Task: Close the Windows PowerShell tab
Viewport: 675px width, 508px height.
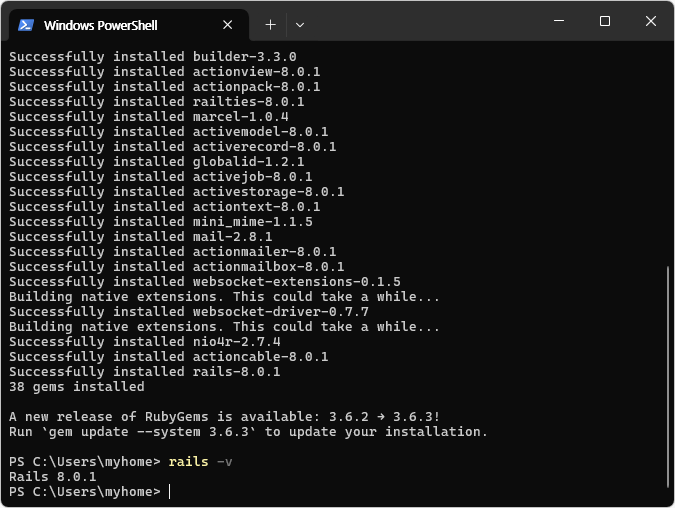Action: pyautogui.click(x=229, y=25)
